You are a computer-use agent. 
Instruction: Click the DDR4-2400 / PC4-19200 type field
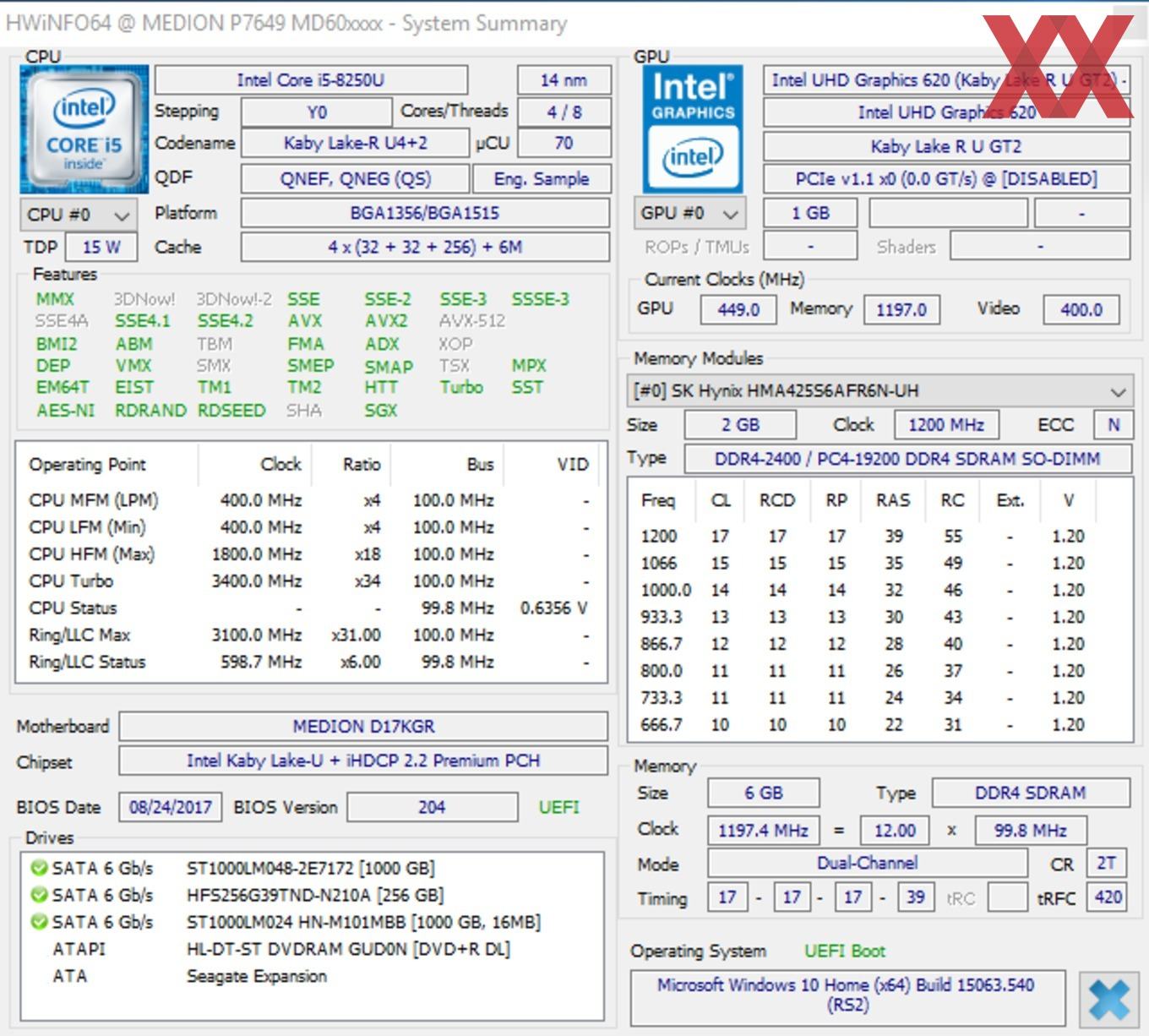[x=907, y=459]
